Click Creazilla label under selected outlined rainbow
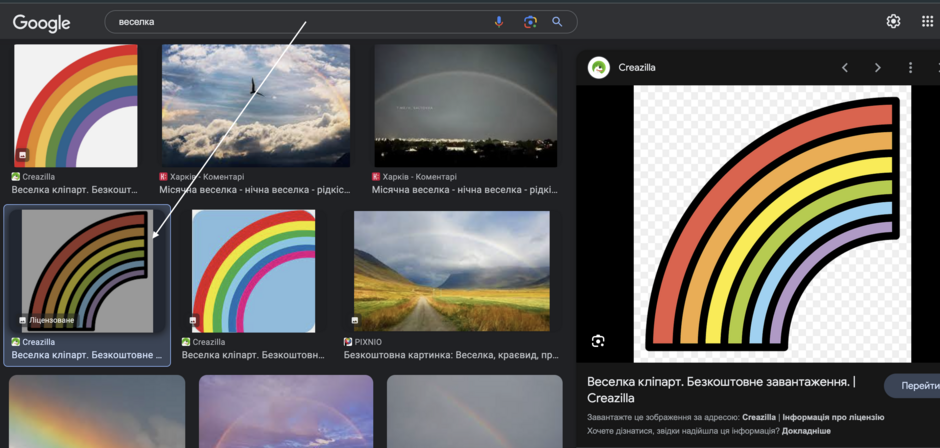The height and width of the screenshot is (448, 940). [39, 342]
